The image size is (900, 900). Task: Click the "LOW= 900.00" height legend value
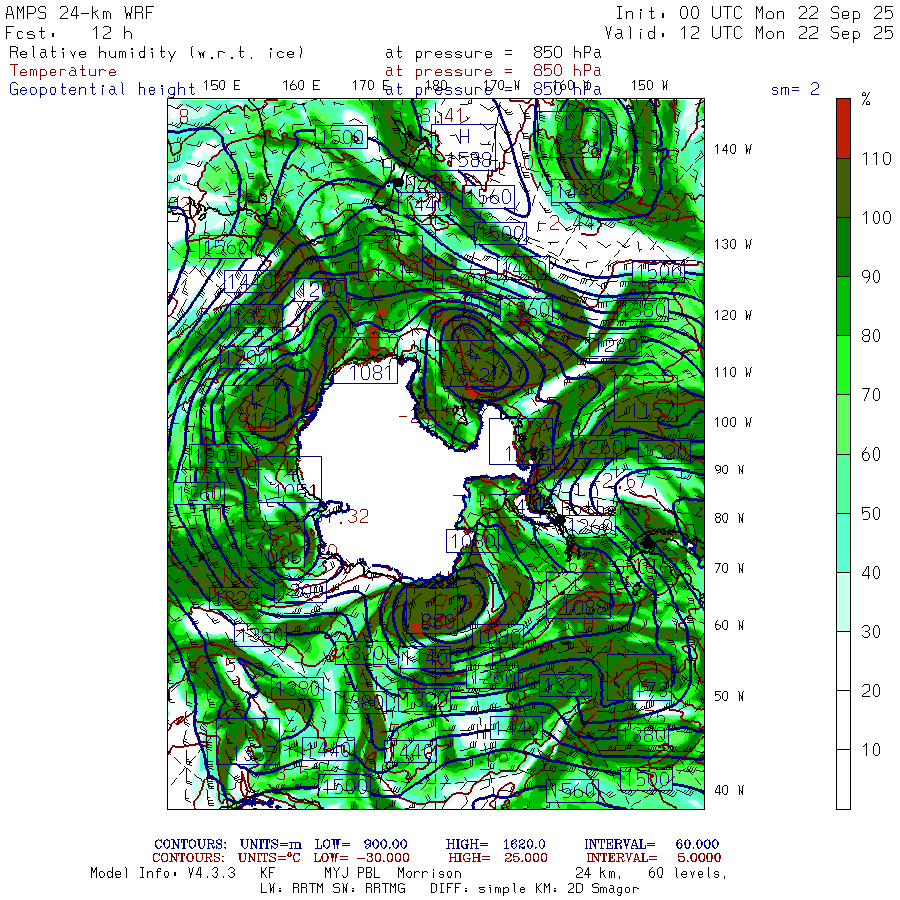tap(361, 844)
